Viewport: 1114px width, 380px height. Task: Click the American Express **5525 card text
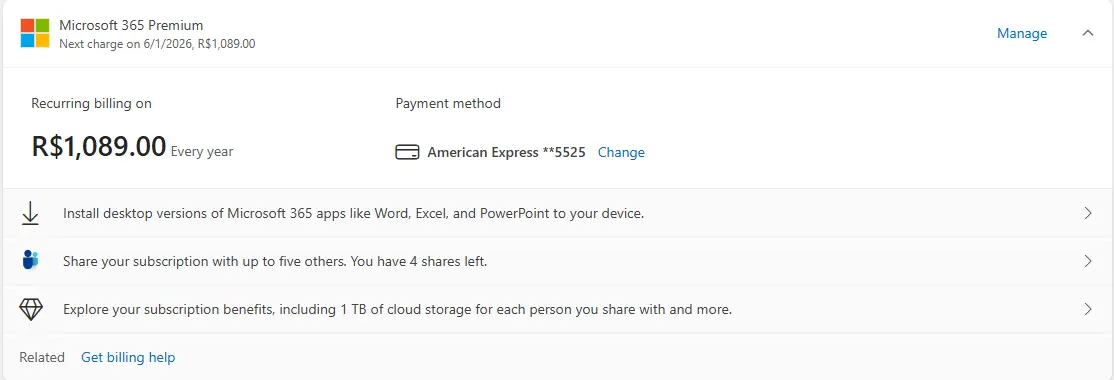coord(507,152)
